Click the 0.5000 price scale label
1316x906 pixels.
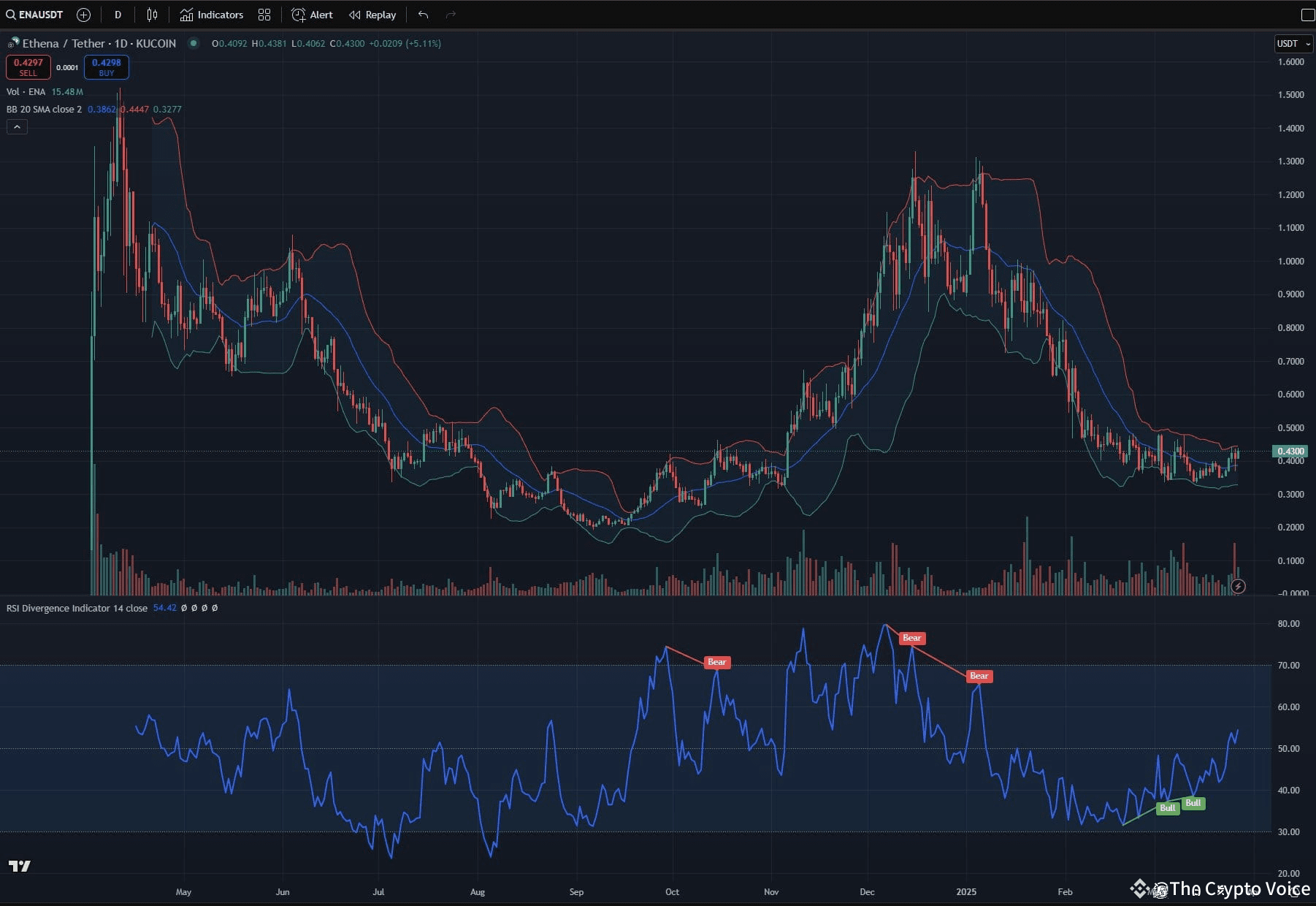[1291, 427]
